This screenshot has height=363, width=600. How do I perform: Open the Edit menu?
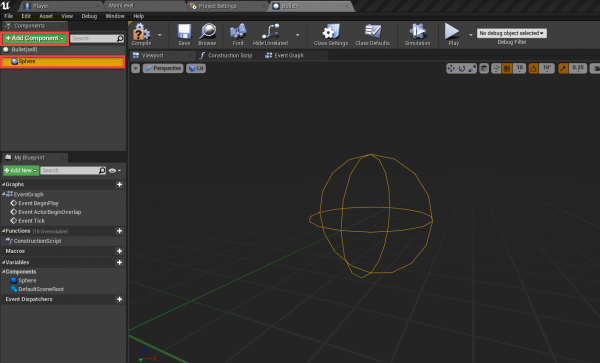[x=26, y=16]
